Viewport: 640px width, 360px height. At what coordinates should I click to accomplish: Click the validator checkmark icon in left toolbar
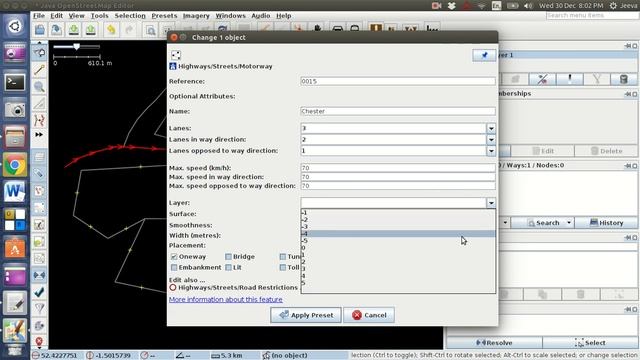pos(39,292)
